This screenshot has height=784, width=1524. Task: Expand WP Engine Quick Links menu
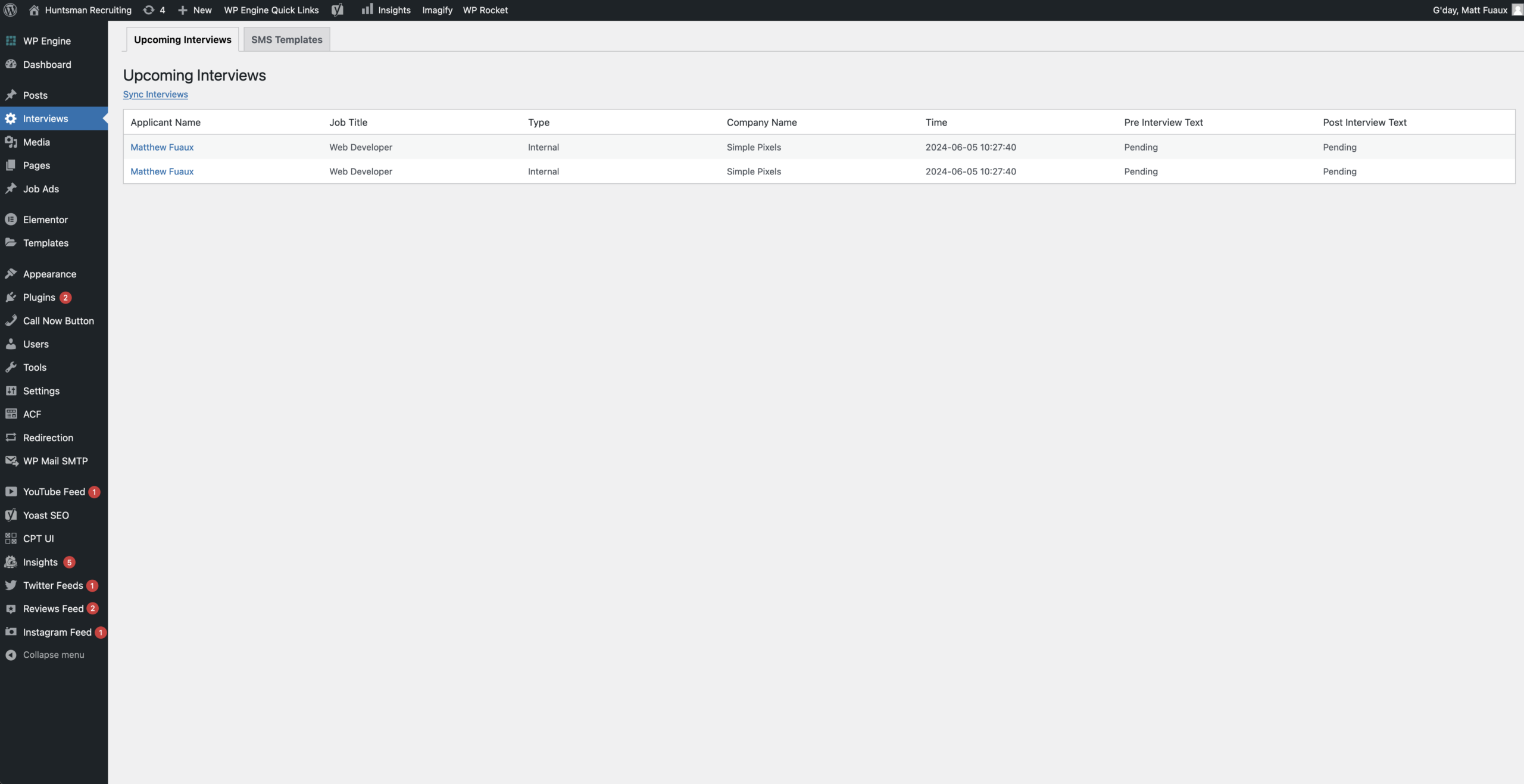[271, 10]
